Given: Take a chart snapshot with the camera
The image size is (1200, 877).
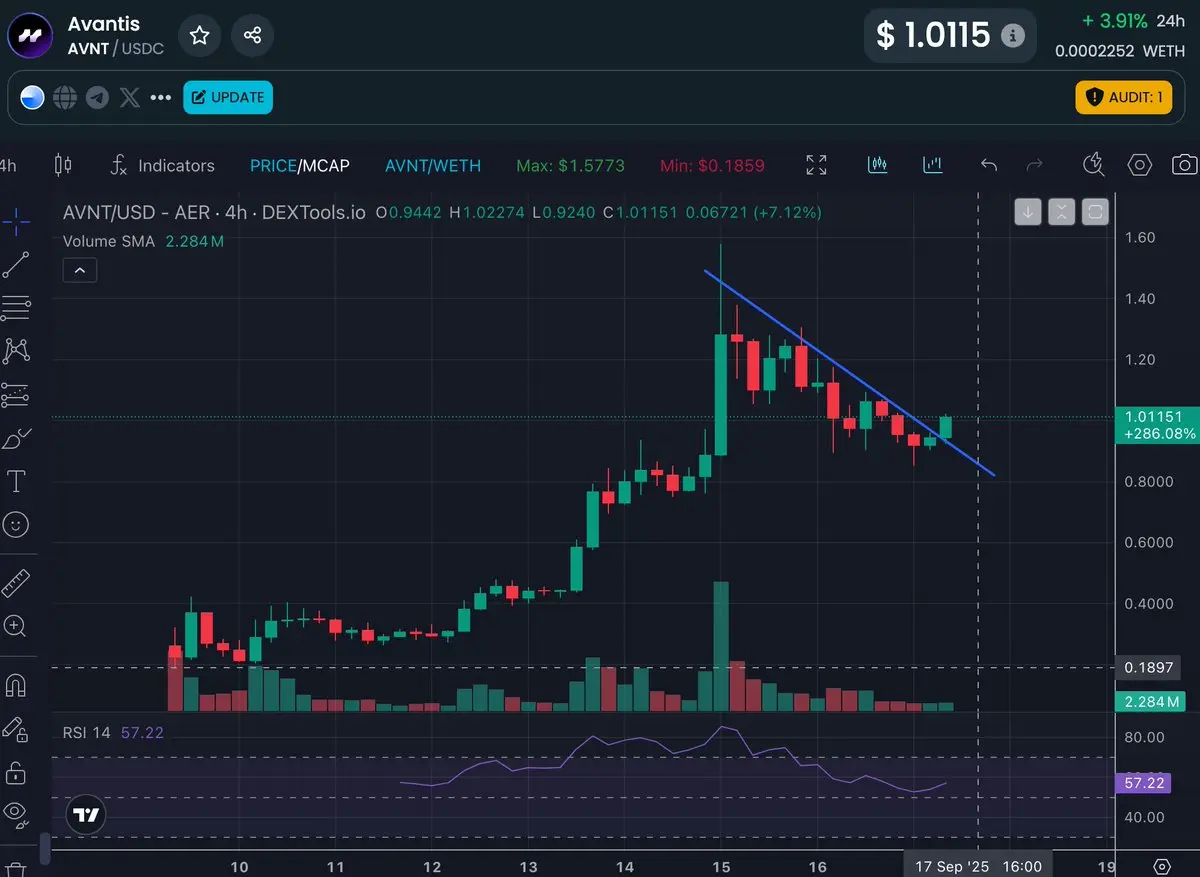Looking at the screenshot, I should point(1185,165).
